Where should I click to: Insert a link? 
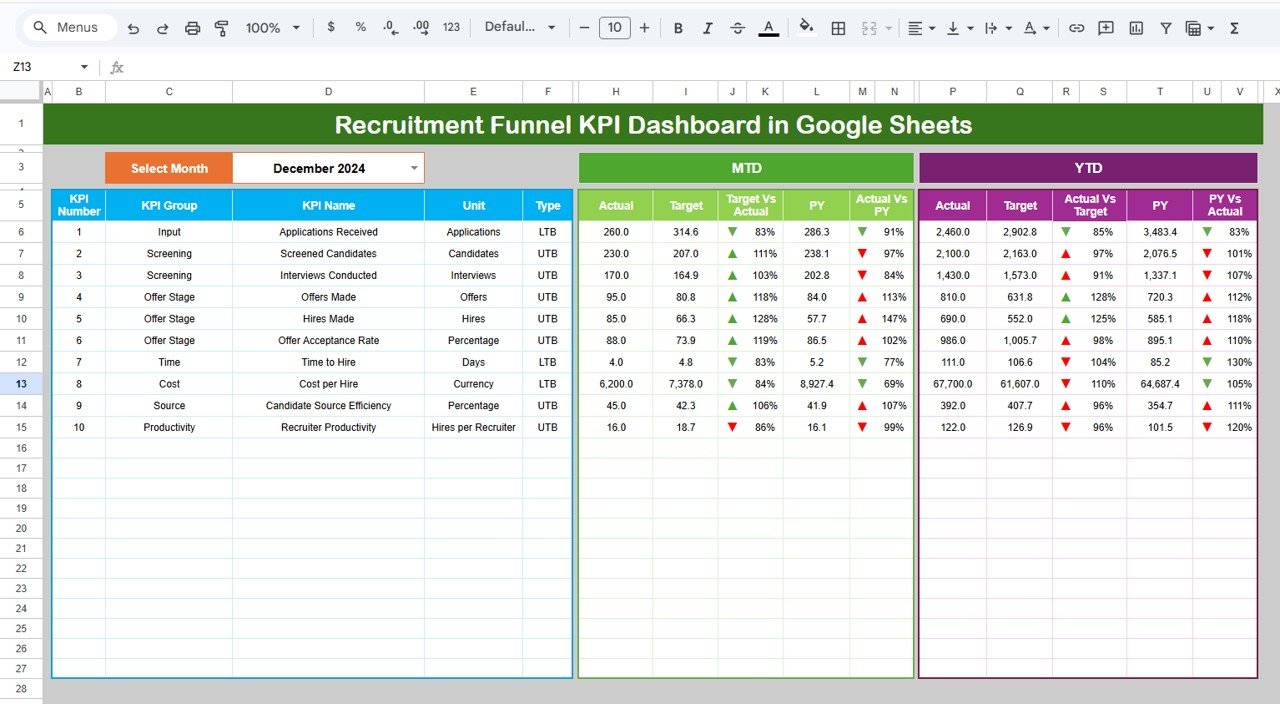click(x=1077, y=27)
